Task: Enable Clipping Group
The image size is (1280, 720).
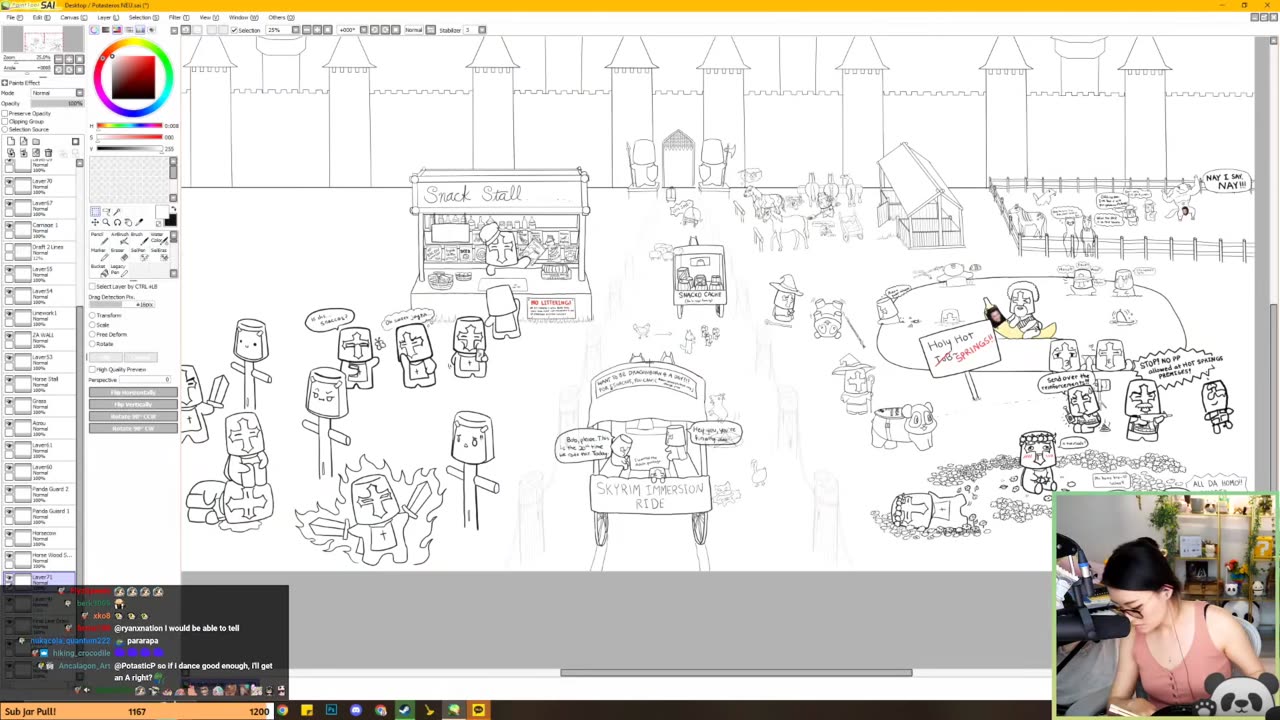Action: coord(5,121)
